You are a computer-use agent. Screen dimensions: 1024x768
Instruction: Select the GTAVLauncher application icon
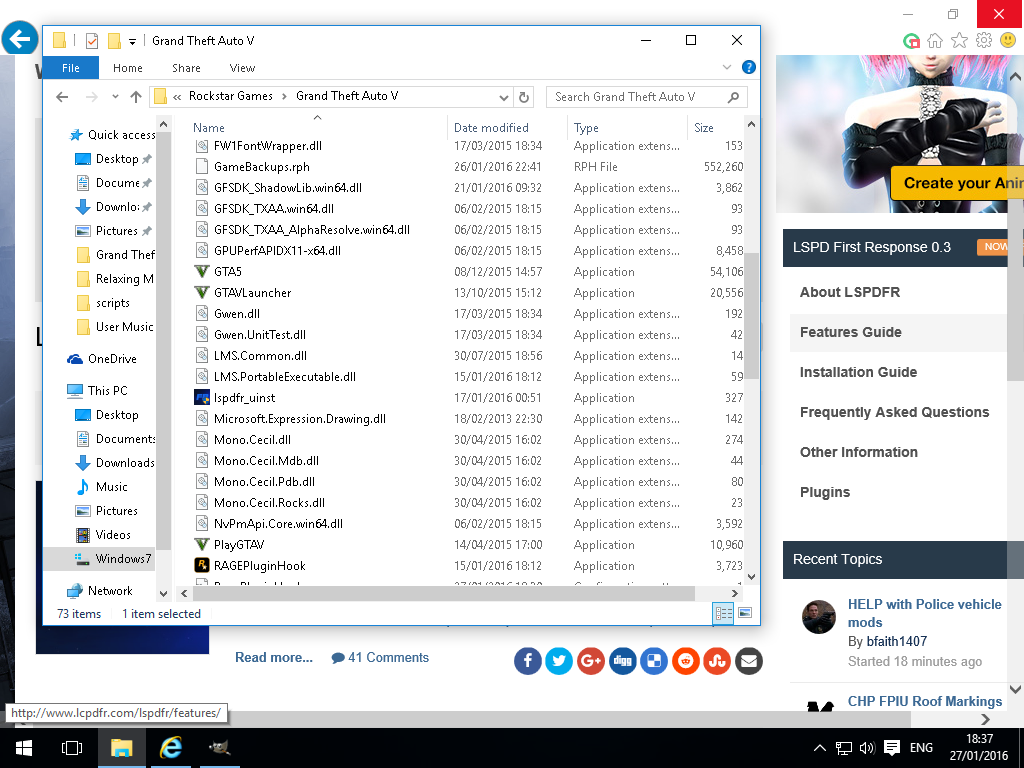coord(202,293)
